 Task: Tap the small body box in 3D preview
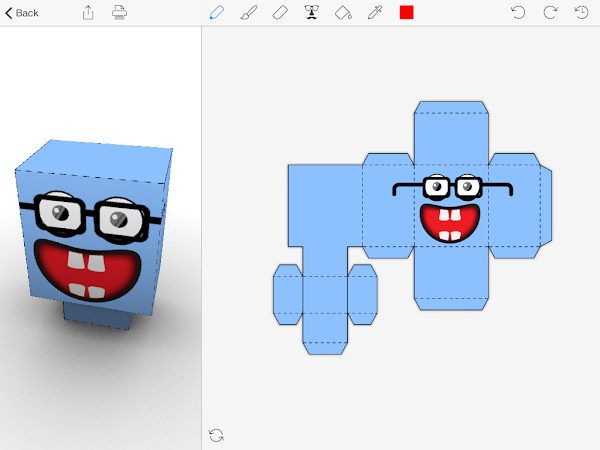tap(98, 316)
